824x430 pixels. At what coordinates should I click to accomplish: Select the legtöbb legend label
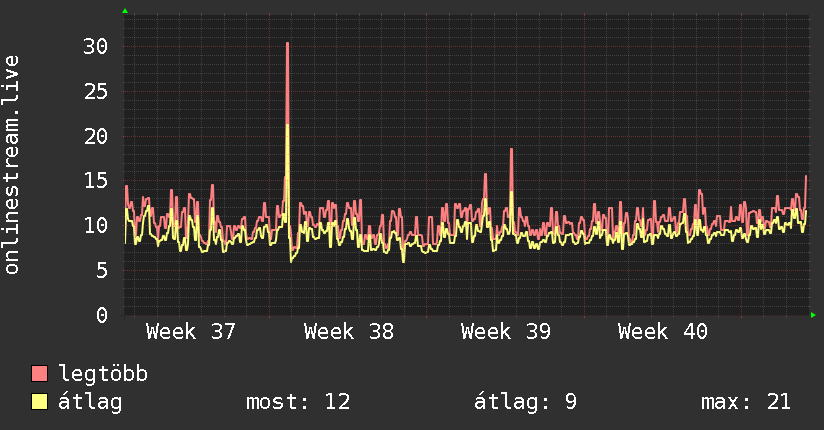click(x=103, y=374)
